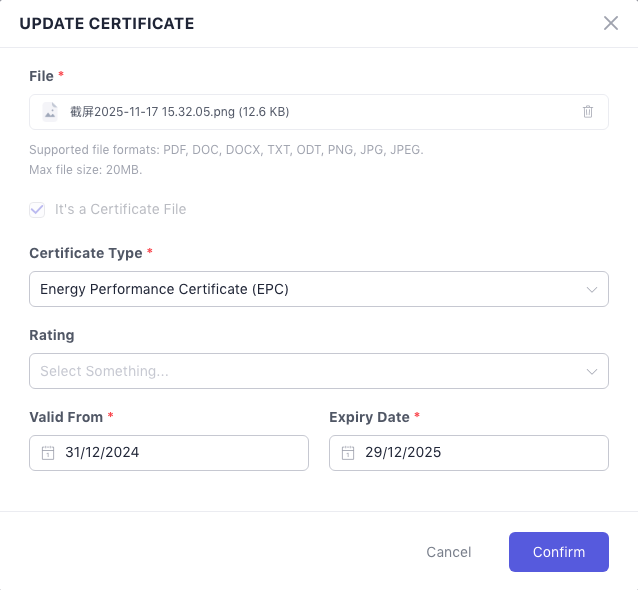Open the Valid From calendar icon

pyautogui.click(x=48, y=453)
